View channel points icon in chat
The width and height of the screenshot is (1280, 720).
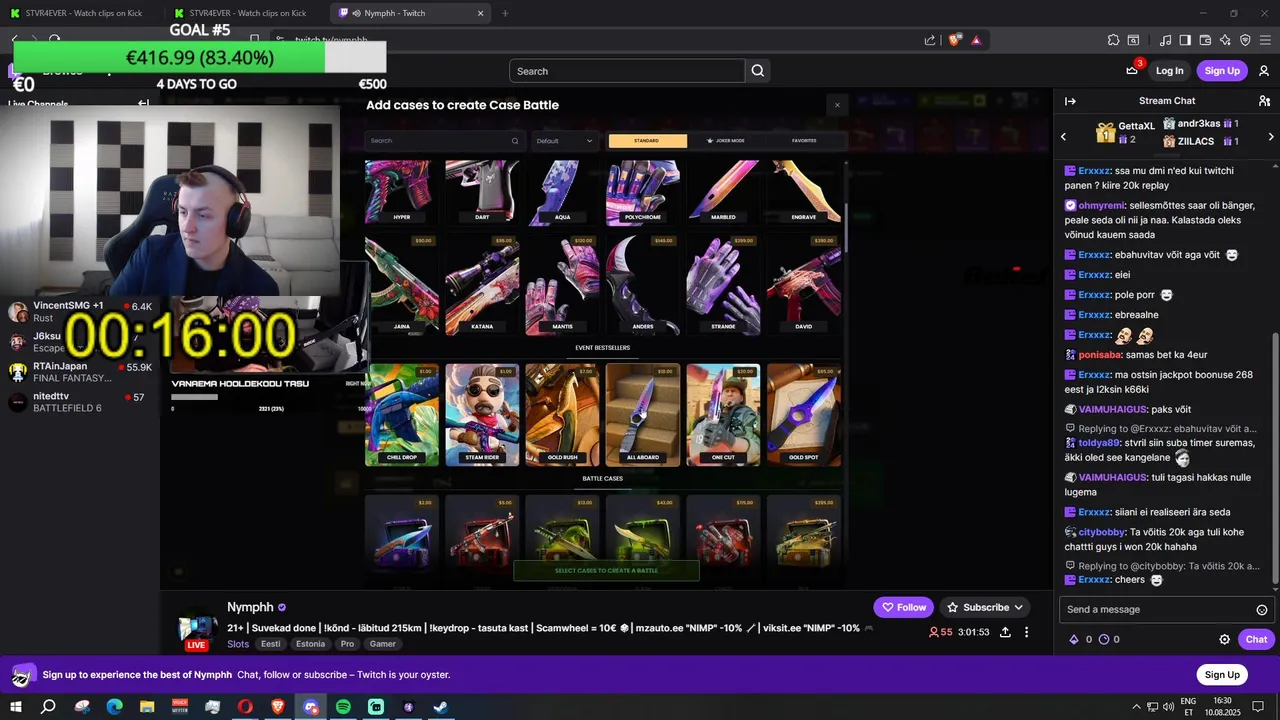tap(1104, 639)
